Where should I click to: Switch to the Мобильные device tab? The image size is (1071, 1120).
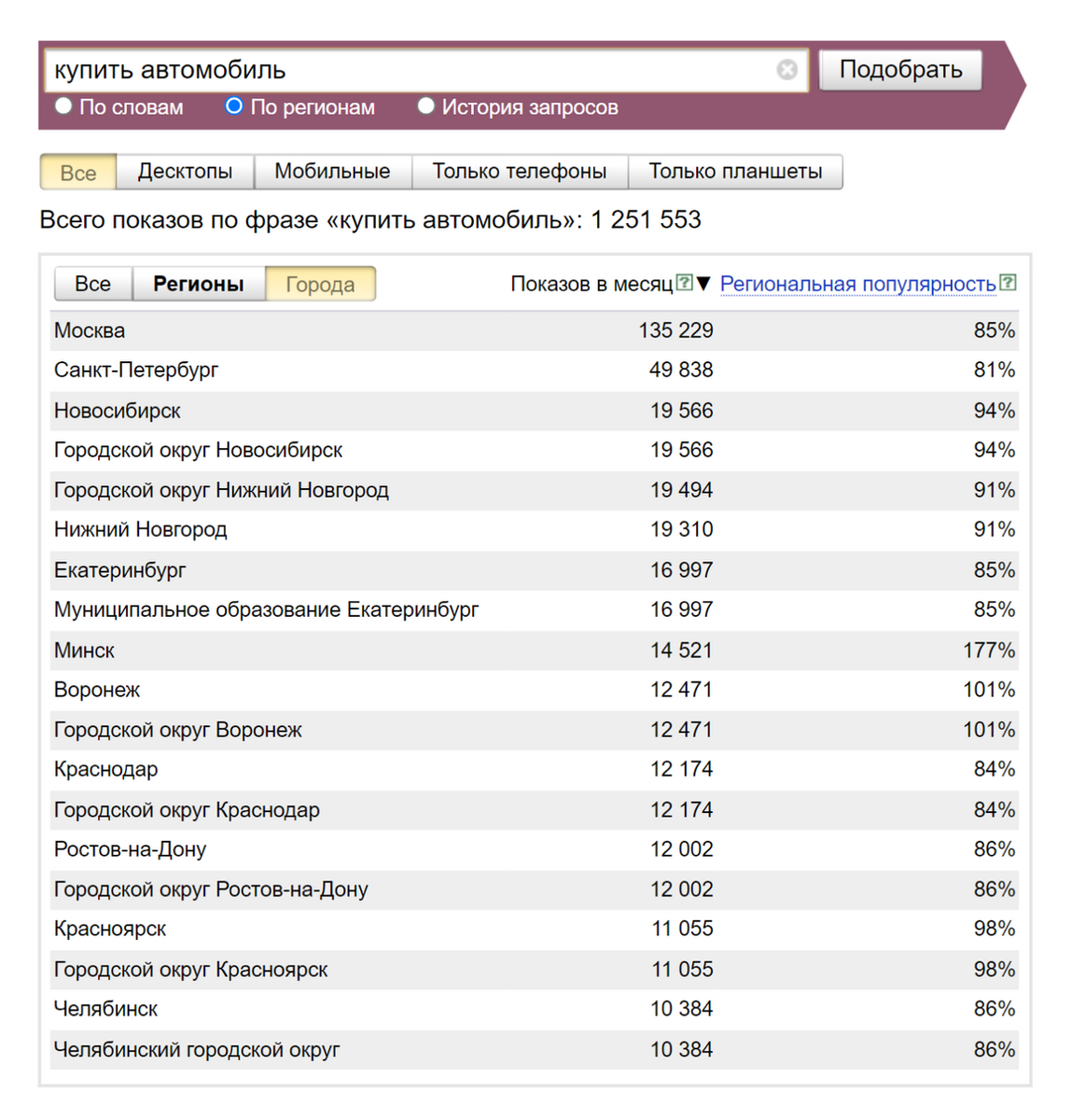tap(332, 172)
